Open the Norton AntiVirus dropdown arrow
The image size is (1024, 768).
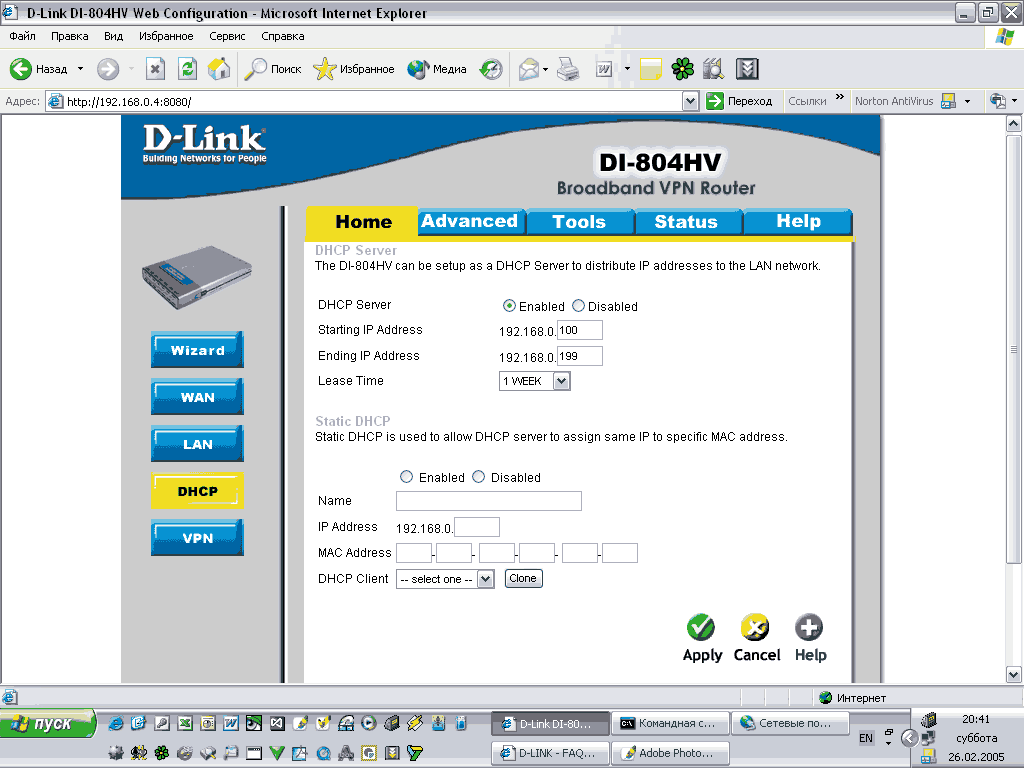(967, 101)
